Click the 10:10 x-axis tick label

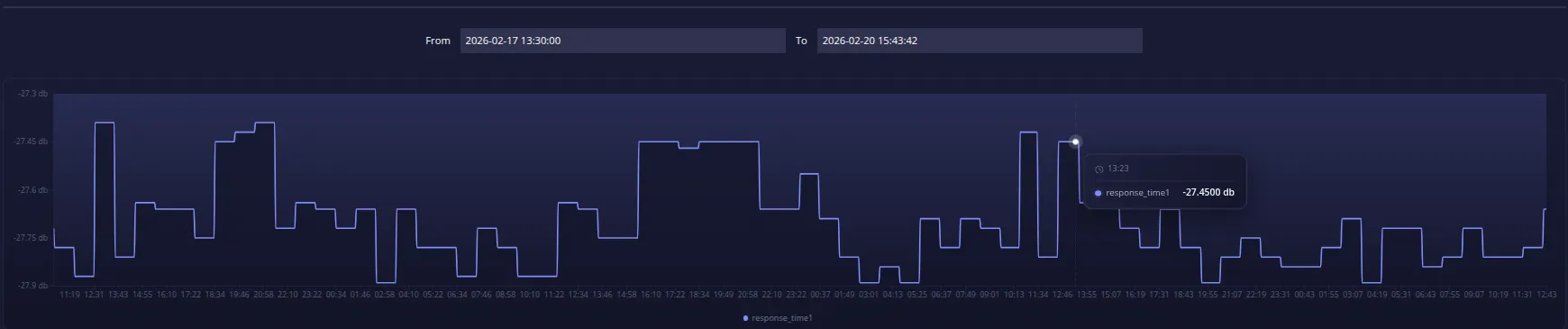(530, 295)
